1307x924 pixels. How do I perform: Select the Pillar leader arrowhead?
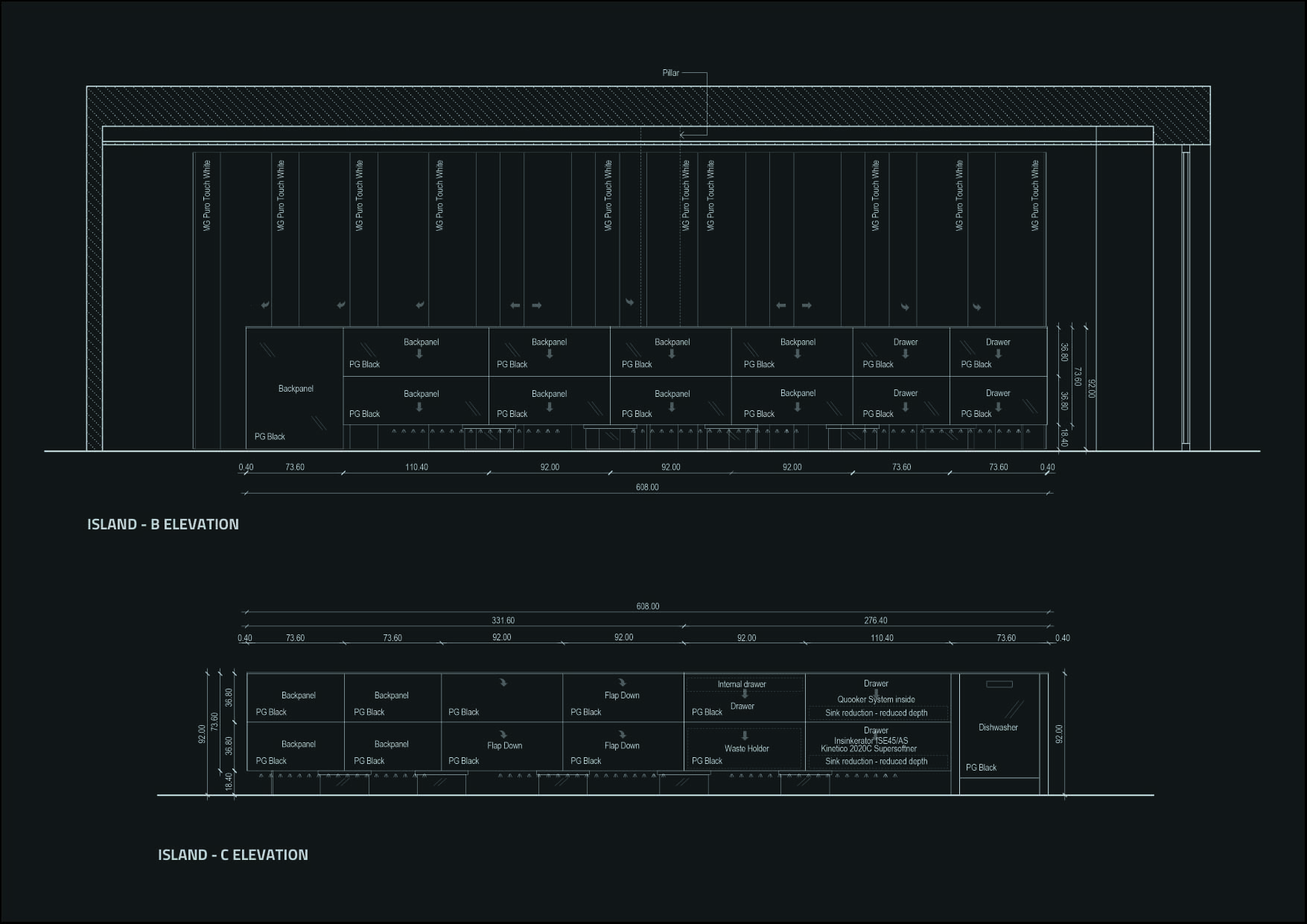point(683,135)
